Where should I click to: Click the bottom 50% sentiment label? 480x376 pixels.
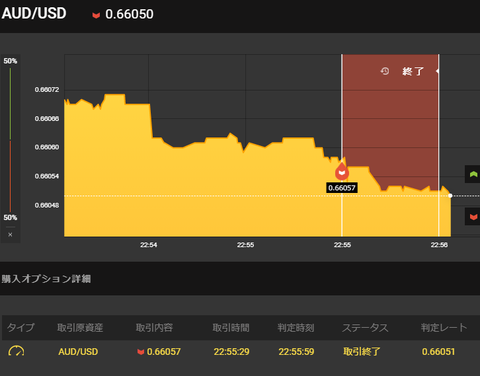10,218
